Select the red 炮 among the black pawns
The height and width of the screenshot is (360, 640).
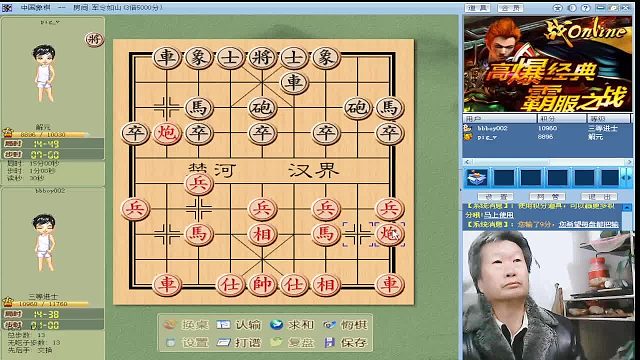point(167,133)
